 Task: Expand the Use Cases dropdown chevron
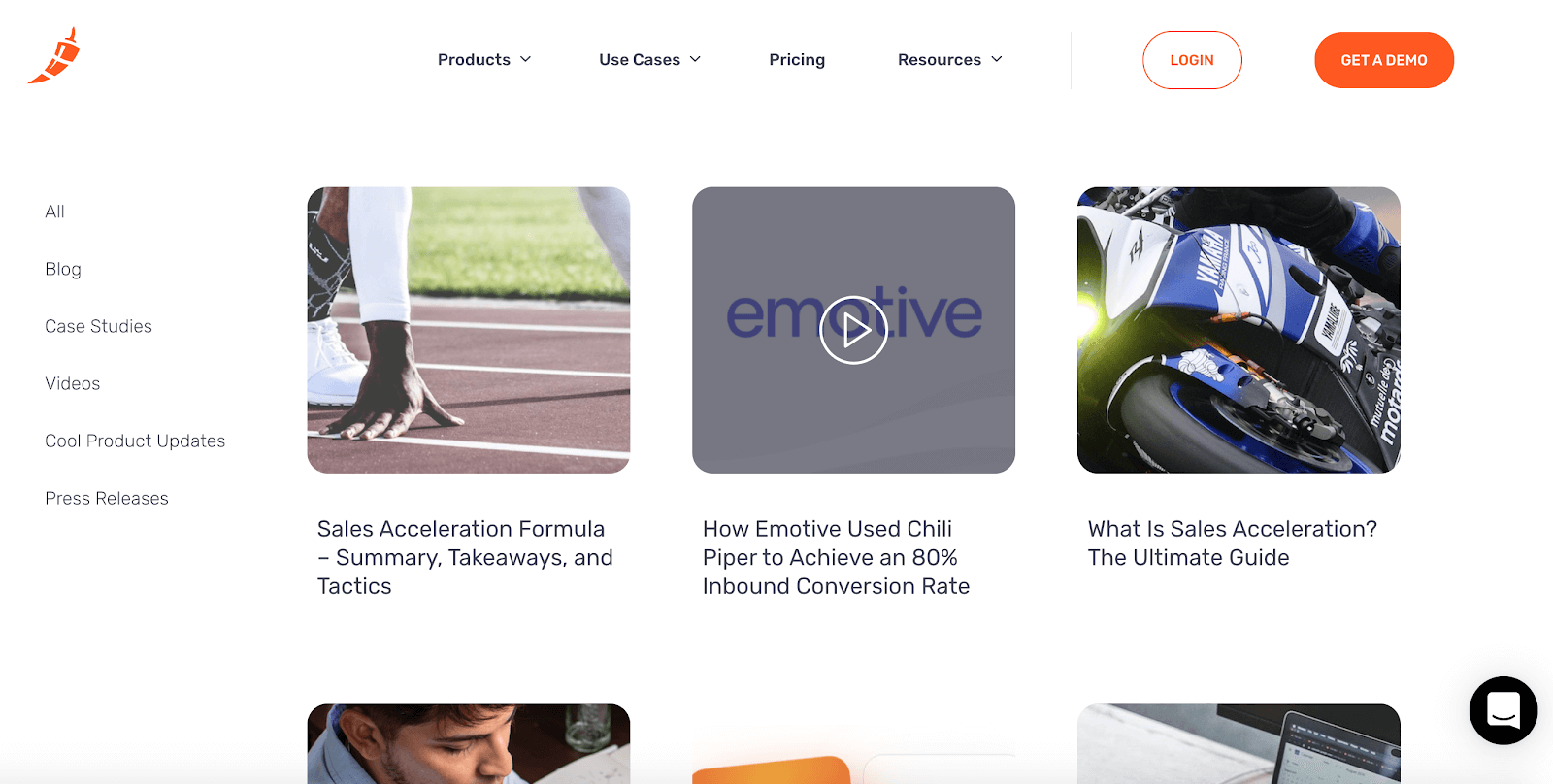click(695, 59)
